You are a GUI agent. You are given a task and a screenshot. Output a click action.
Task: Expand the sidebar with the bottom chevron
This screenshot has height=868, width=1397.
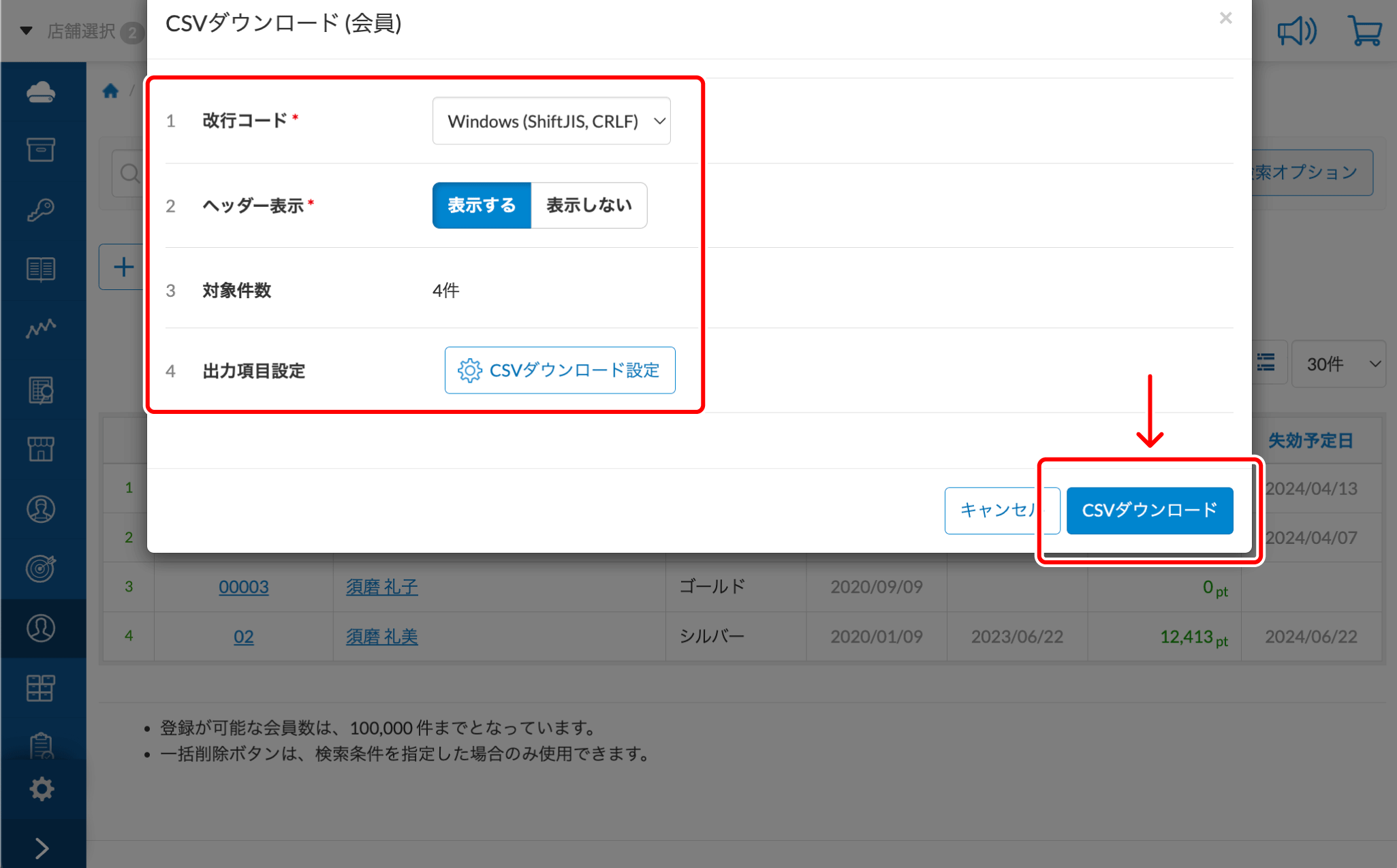[x=41, y=848]
